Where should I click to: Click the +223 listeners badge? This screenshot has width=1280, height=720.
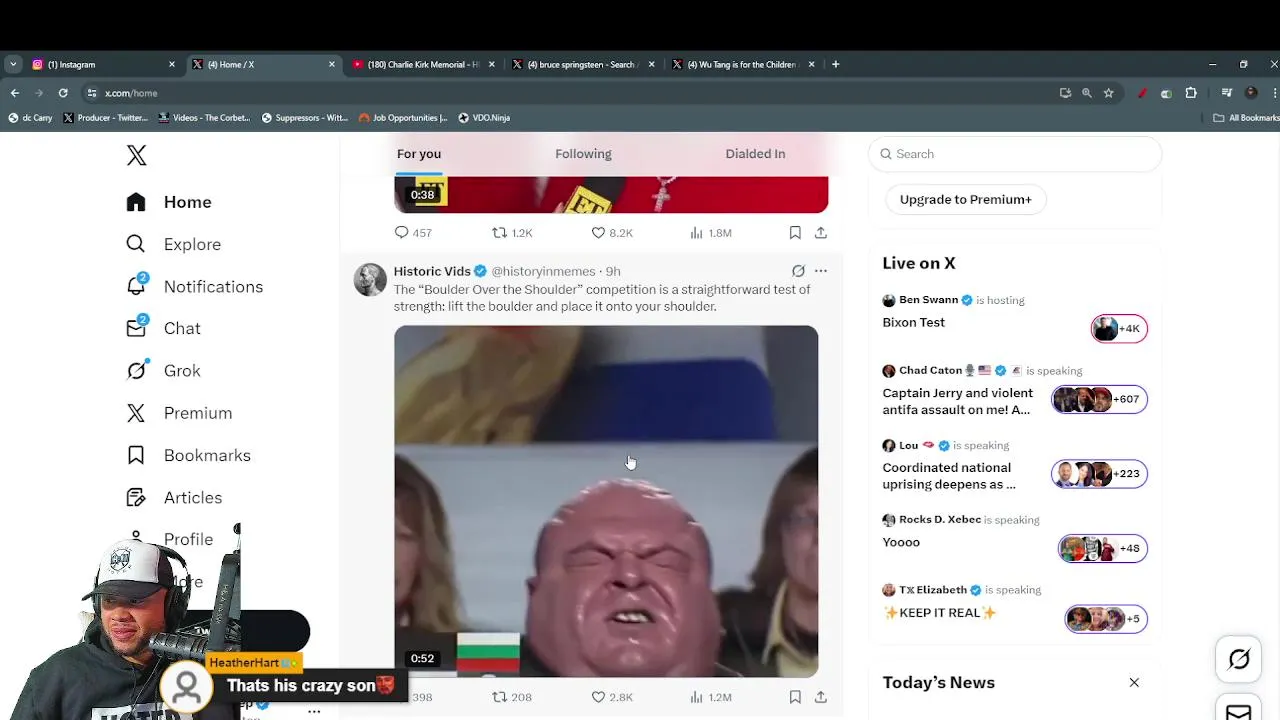click(1099, 474)
